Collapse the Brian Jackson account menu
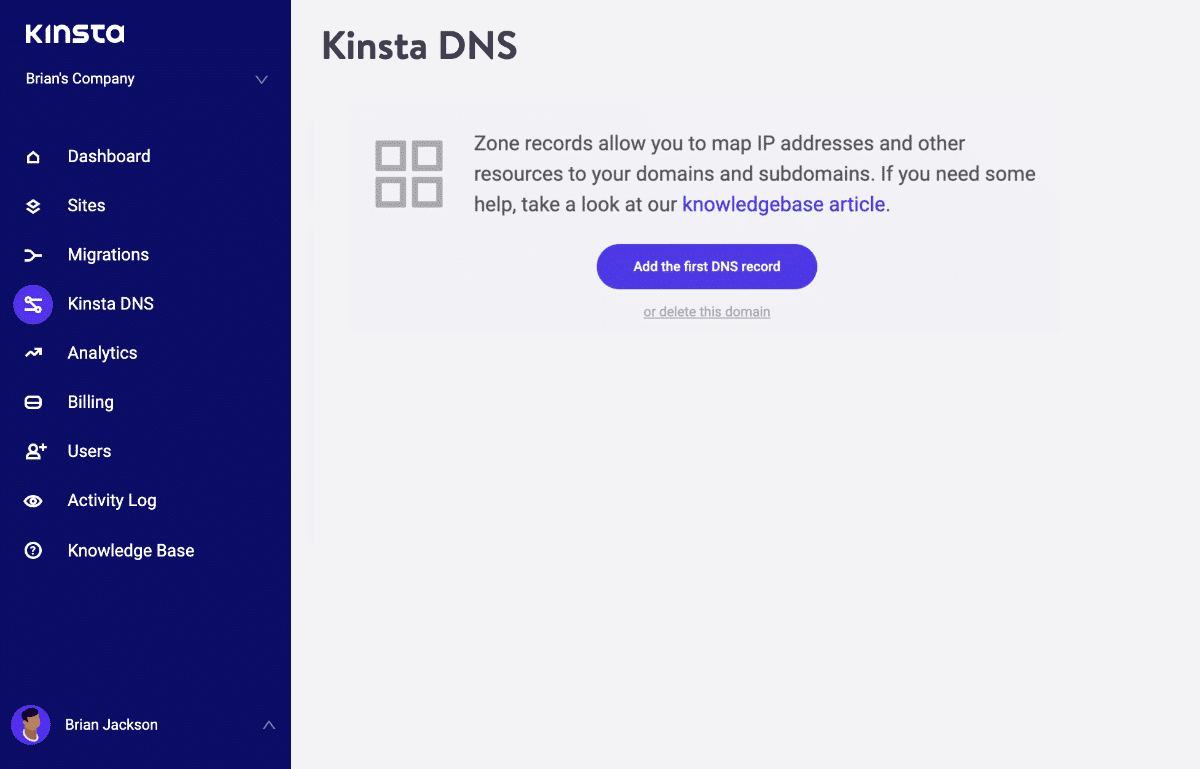Image resolution: width=1200 pixels, height=769 pixels. point(268,724)
